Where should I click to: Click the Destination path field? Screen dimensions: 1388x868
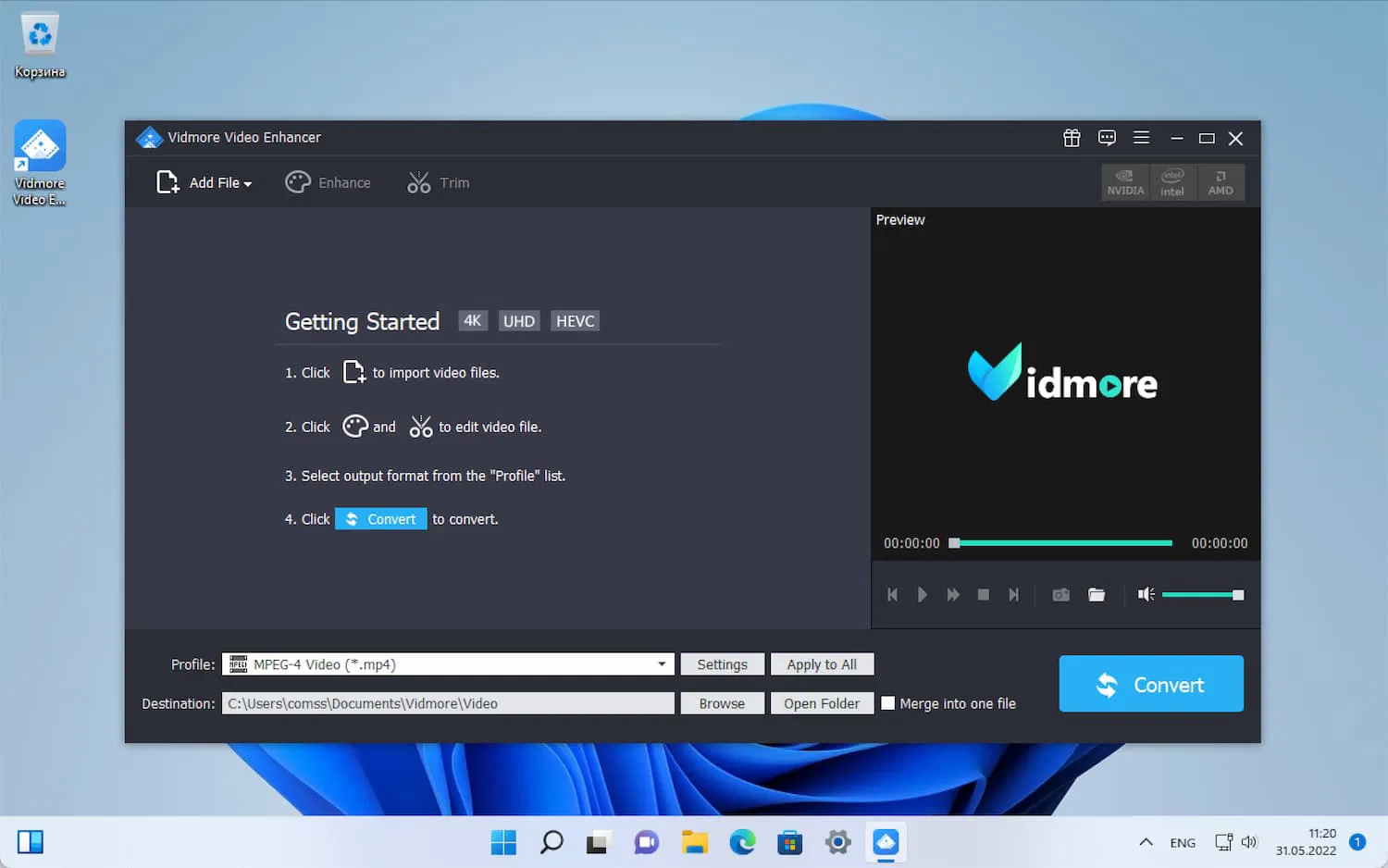pyautogui.click(x=448, y=703)
